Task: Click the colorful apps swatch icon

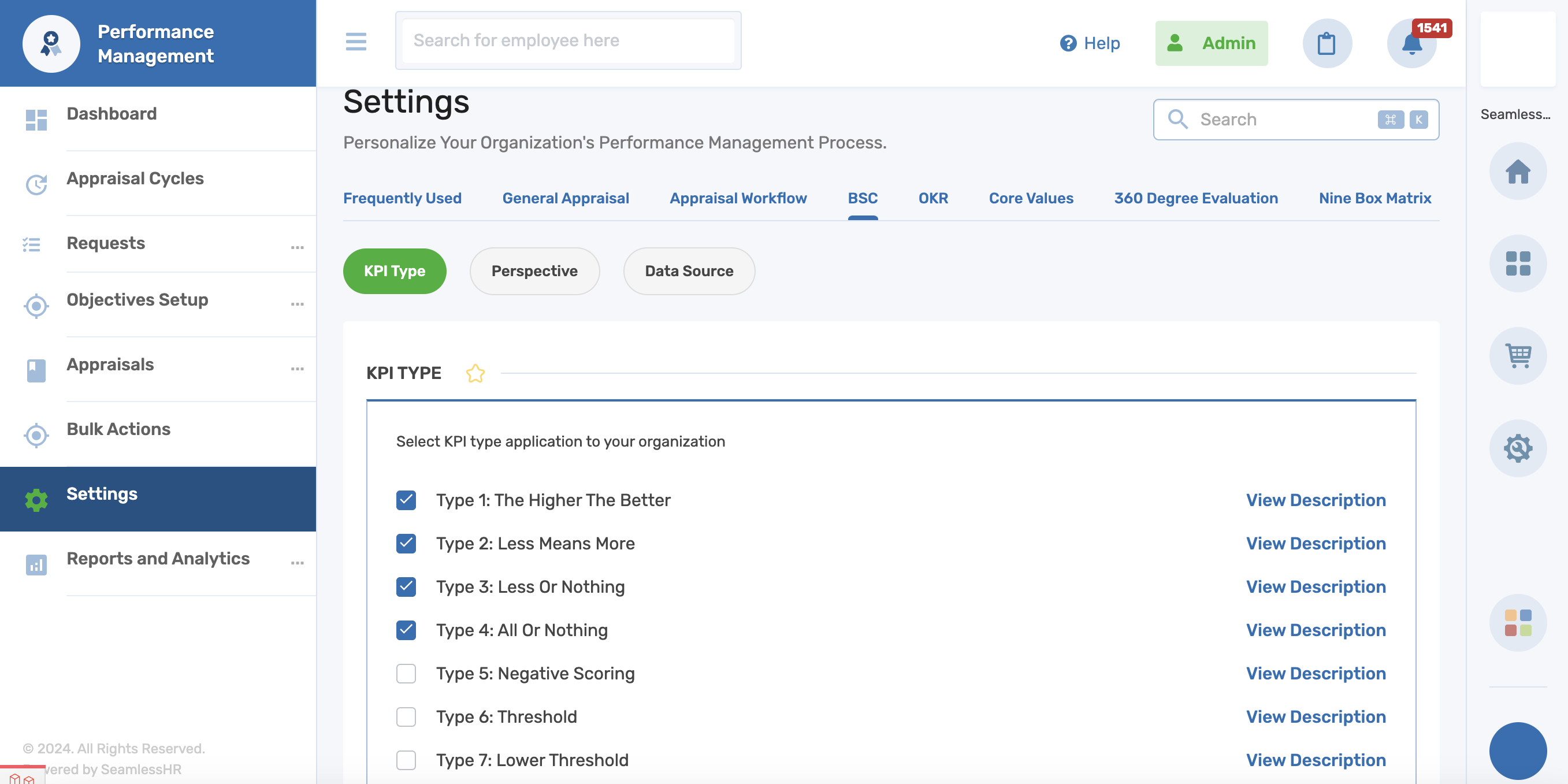Action: pos(1518,623)
